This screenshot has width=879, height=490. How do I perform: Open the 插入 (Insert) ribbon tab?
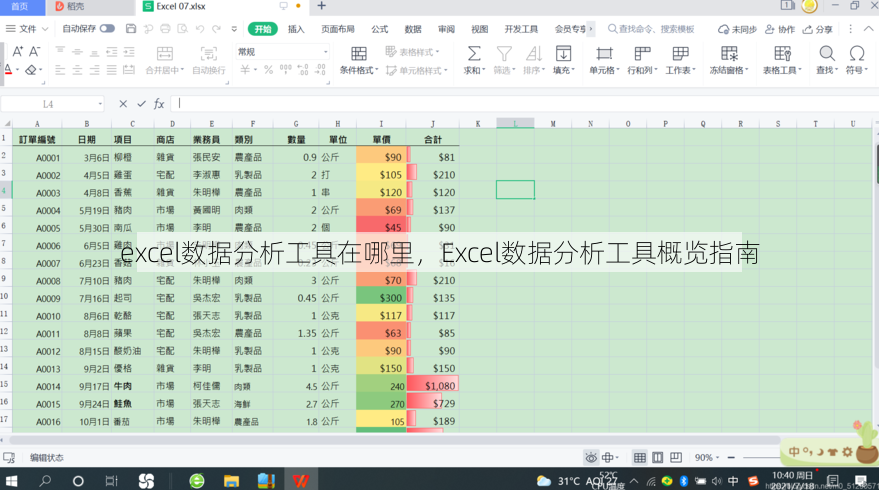[x=296, y=29]
